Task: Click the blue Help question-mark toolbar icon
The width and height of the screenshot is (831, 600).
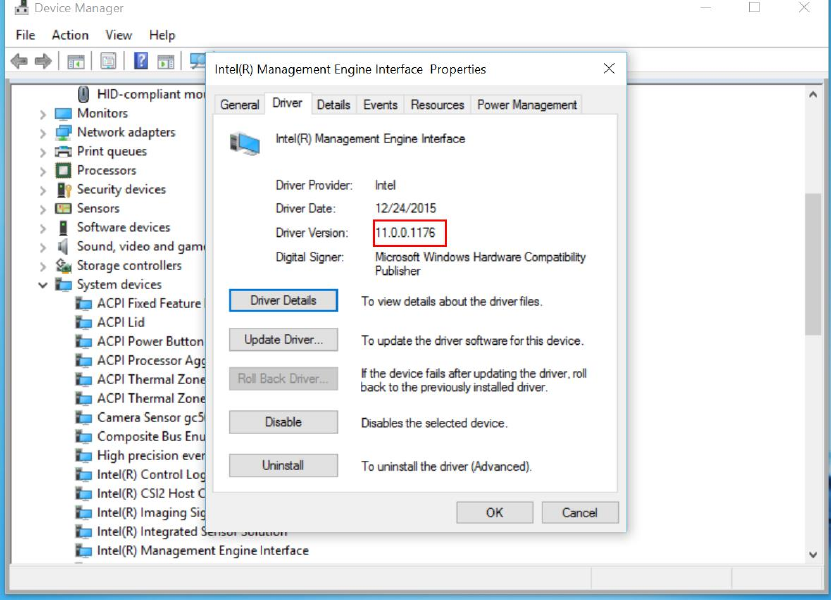Action: click(141, 61)
